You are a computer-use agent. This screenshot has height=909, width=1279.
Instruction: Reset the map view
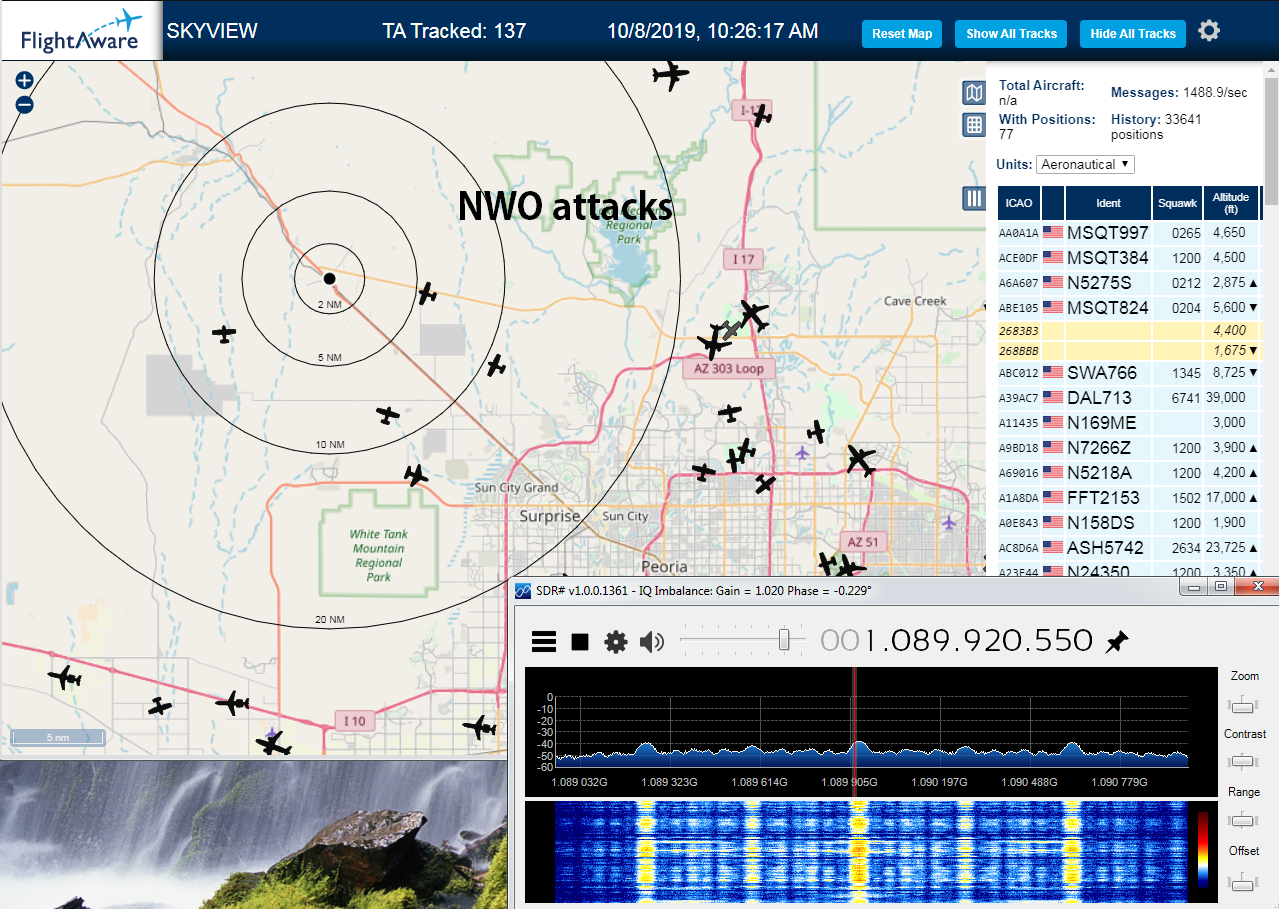click(902, 34)
